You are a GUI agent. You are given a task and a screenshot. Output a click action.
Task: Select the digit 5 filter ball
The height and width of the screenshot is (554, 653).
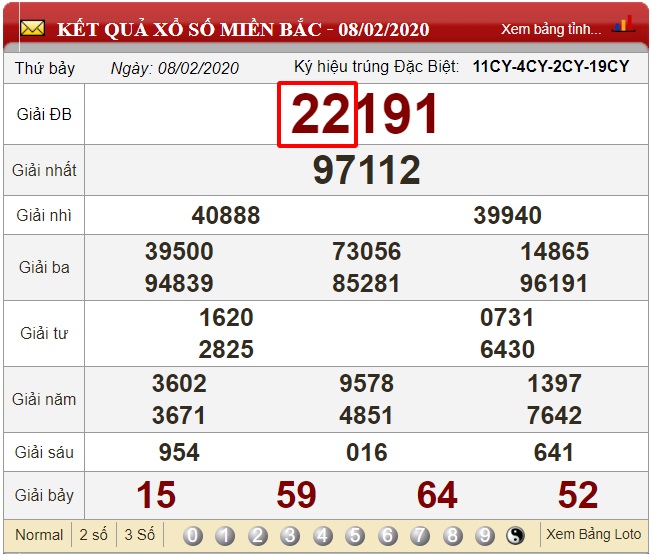[x=355, y=535]
